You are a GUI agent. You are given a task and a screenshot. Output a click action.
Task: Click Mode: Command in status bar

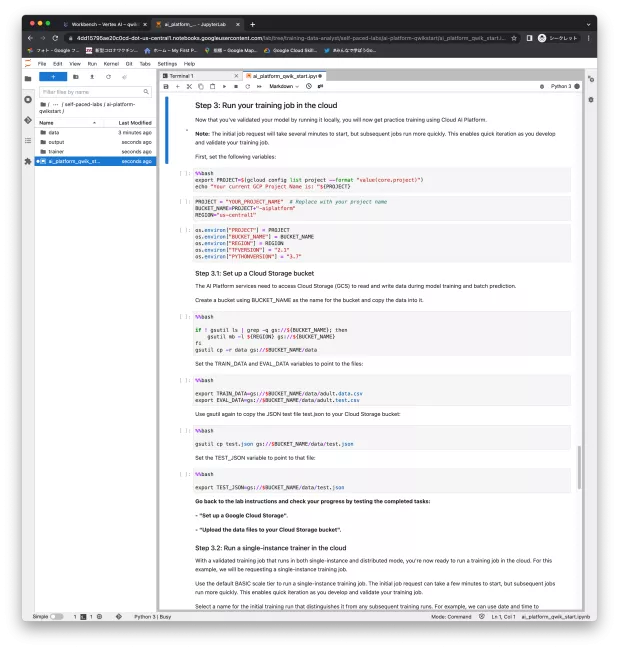coord(451,617)
